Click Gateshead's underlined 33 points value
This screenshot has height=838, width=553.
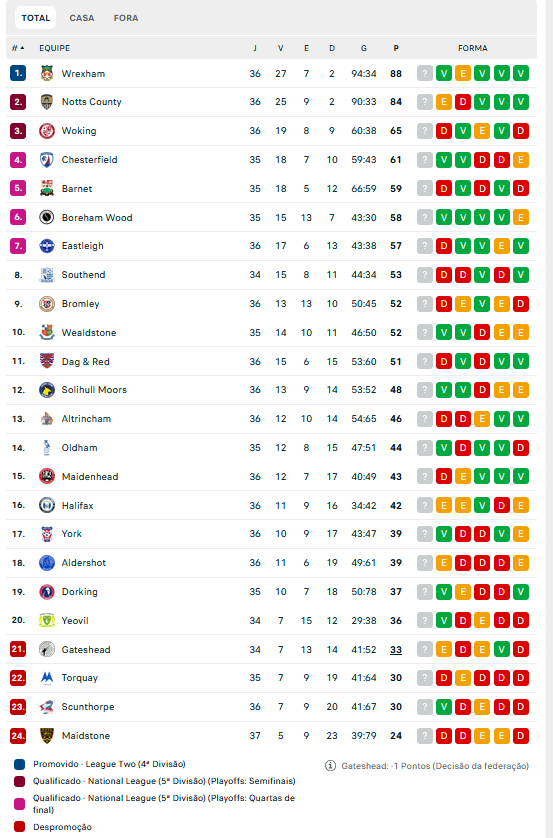(396, 649)
